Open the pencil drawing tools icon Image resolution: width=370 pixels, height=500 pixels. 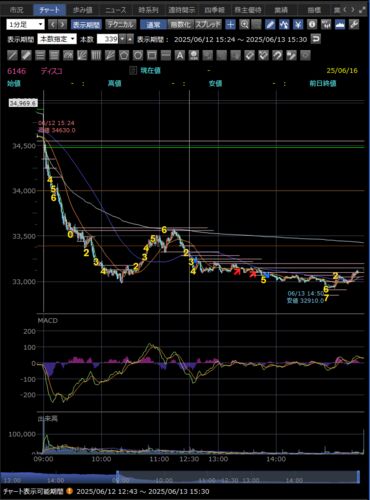click(x=270, y=24)
